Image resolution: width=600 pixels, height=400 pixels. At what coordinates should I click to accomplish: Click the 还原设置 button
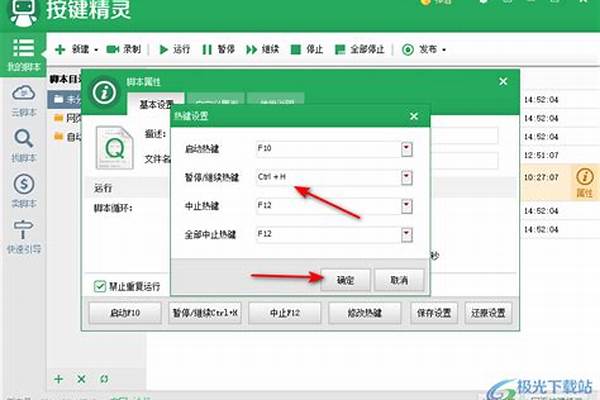click(x=488, y=313)
